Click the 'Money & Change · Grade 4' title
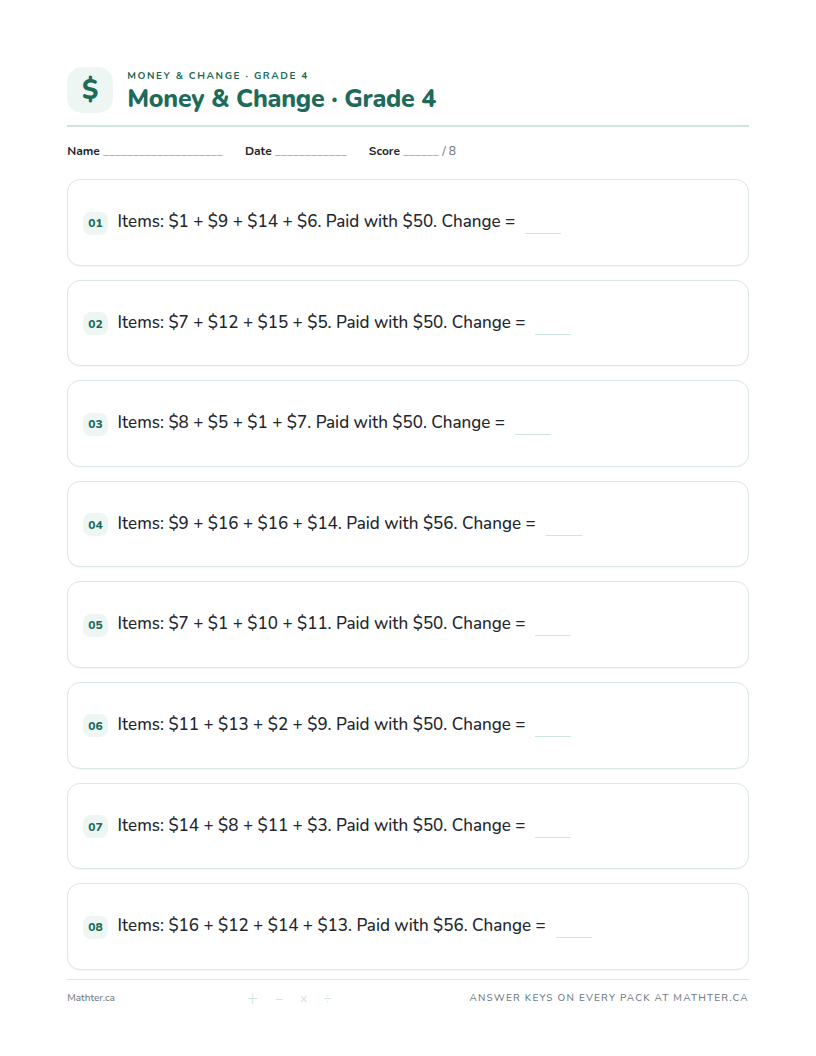Image resolution: width=816 pixels, height=1056 pixels. pyautogui.click(x=282, y=99)
